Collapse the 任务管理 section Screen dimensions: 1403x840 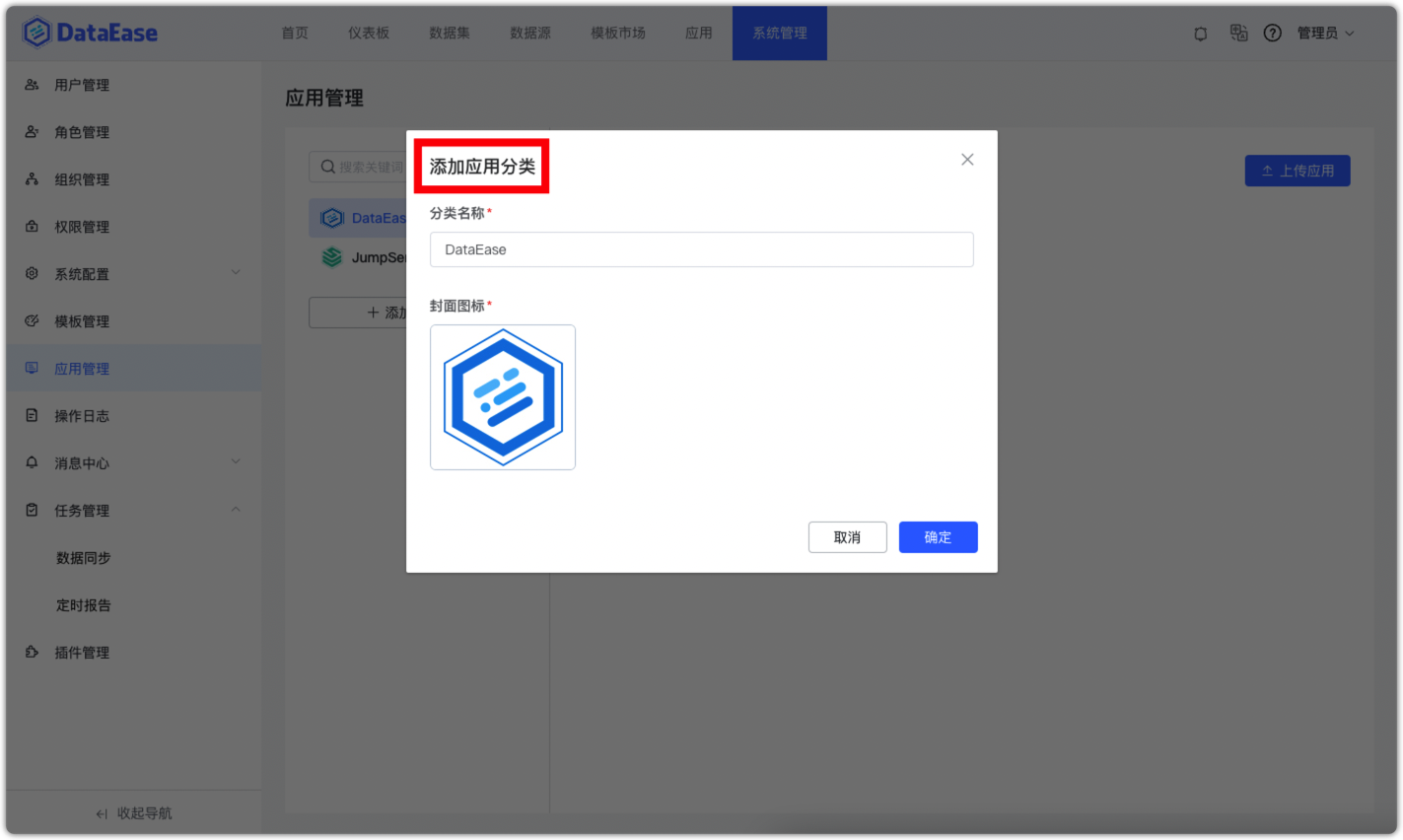pos(236,510)
